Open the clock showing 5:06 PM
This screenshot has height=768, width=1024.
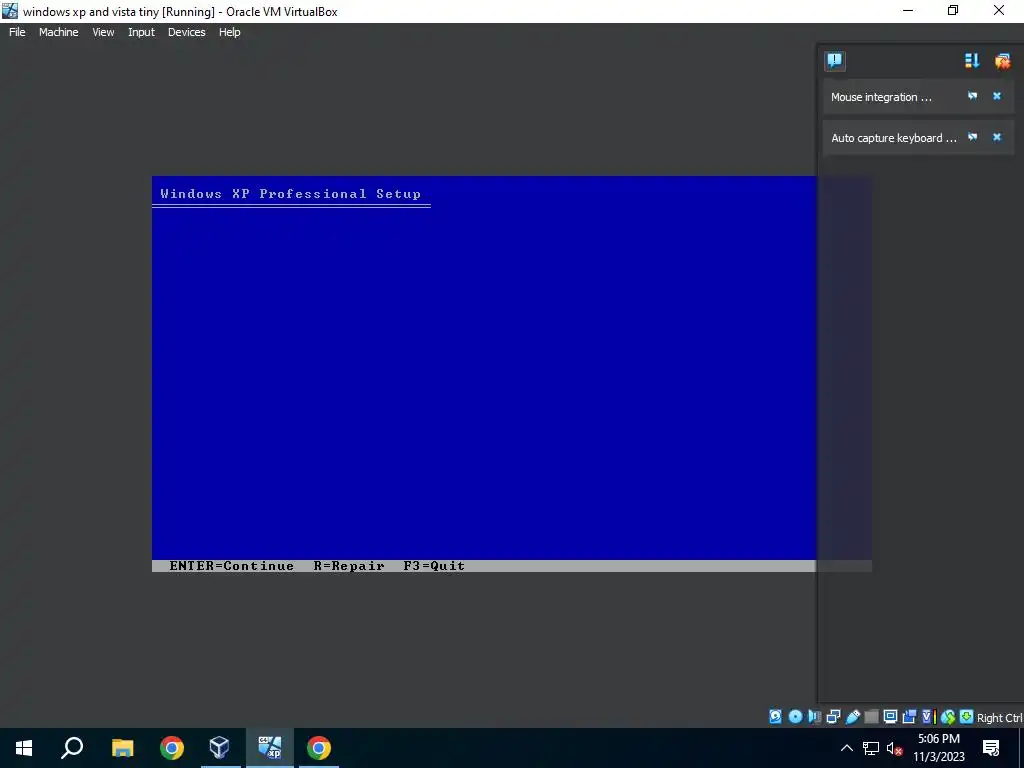(938, 748)
